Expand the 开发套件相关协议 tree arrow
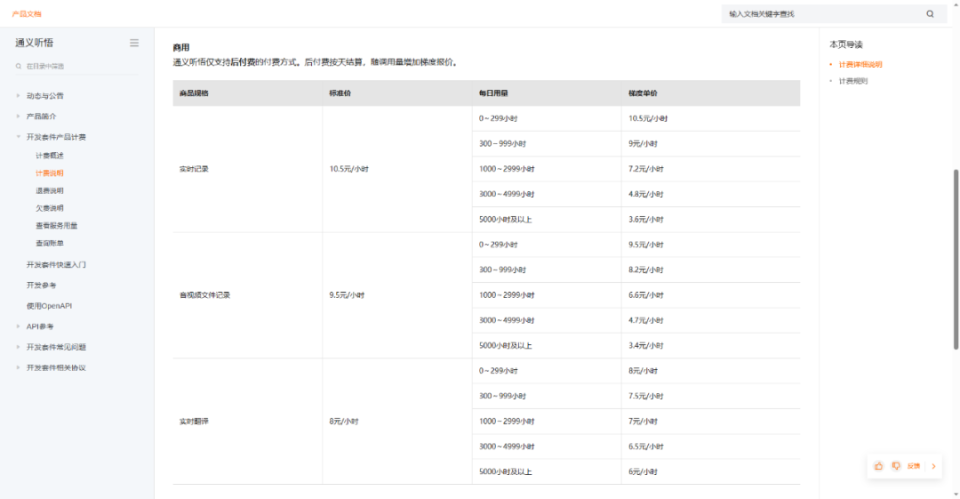960x499 pixels. tap(18, 367)
